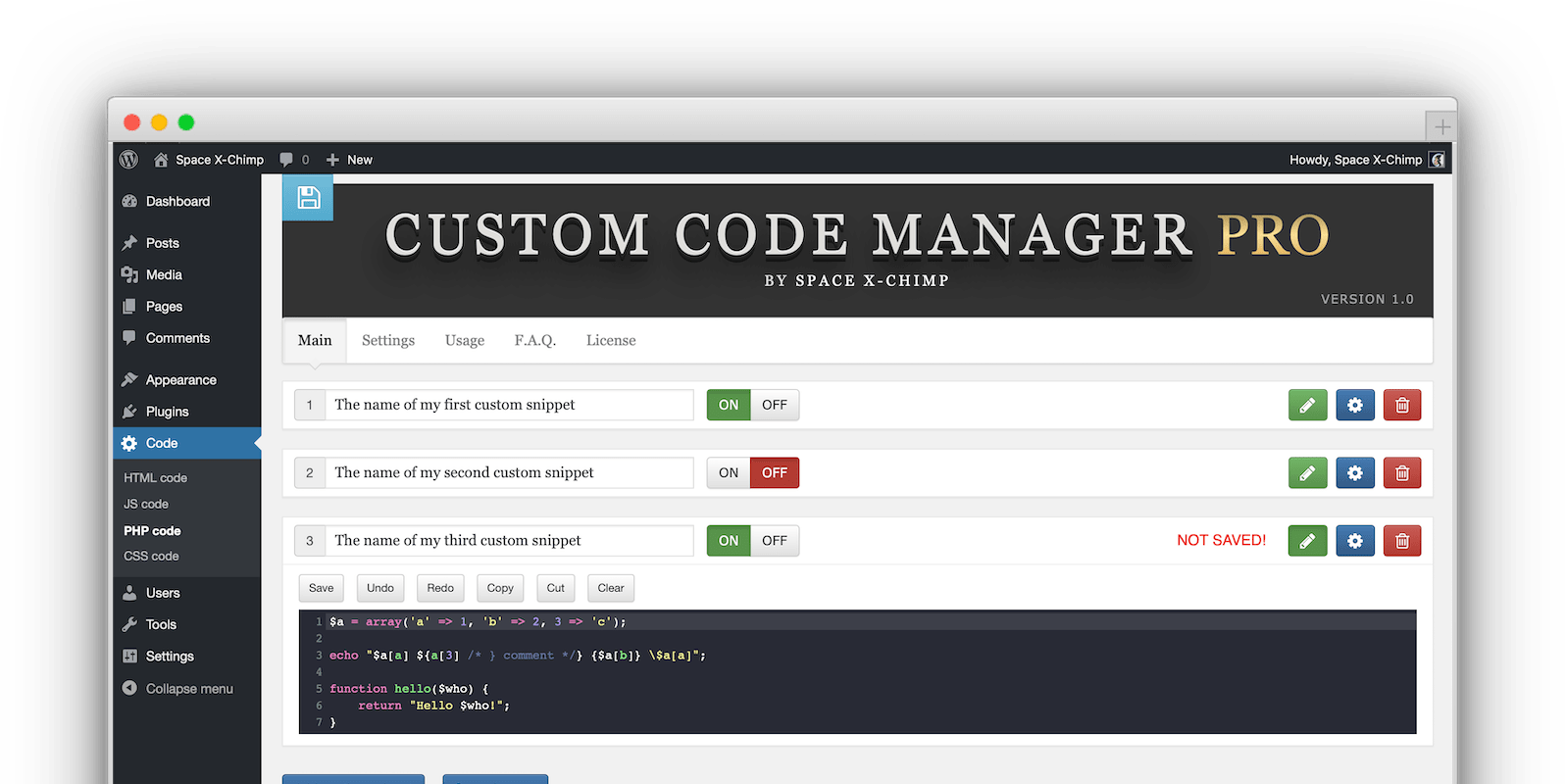Click the Undo button
1565x784 pixels.
coord(380,588)
